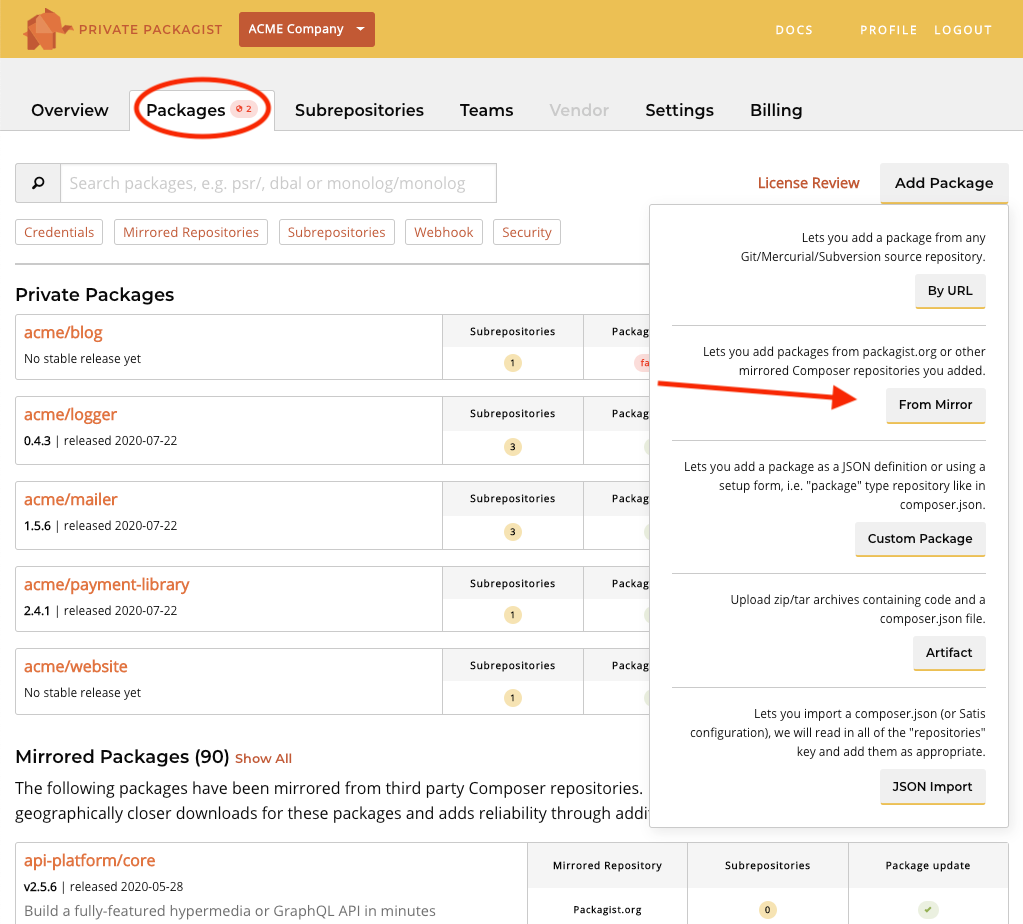1023x924 pixels.
Task: Expand mirrored packages with Show All
Action: [x=263, y=758]
